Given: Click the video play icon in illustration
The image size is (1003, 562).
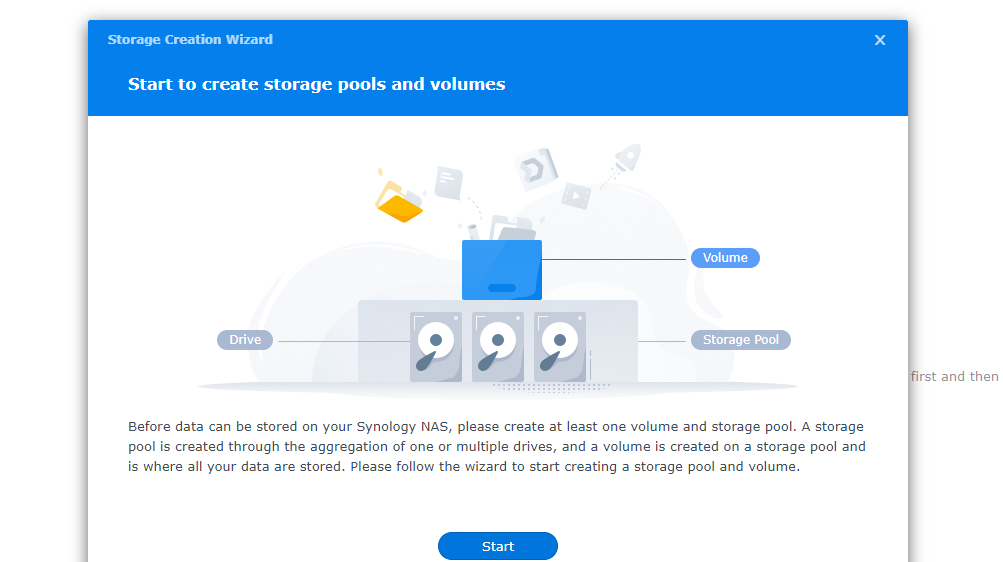Looking at the screenshot, I should click(575, 195).
